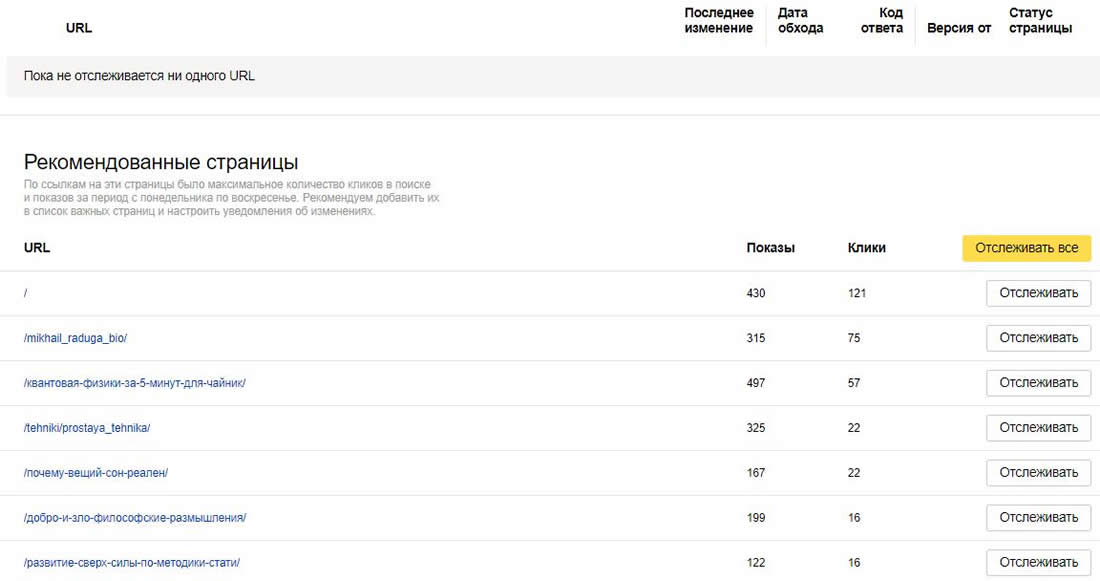This screenshot has width=1100, height=581.
Task: Open the /почему-вещий-сон-реален/ link
Action: (x=96, y=473)
